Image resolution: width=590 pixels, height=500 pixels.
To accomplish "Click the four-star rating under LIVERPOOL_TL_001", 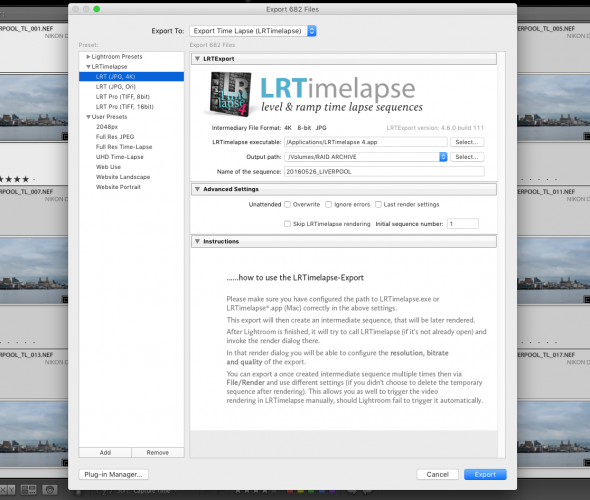I will click(x=14, y=179).
